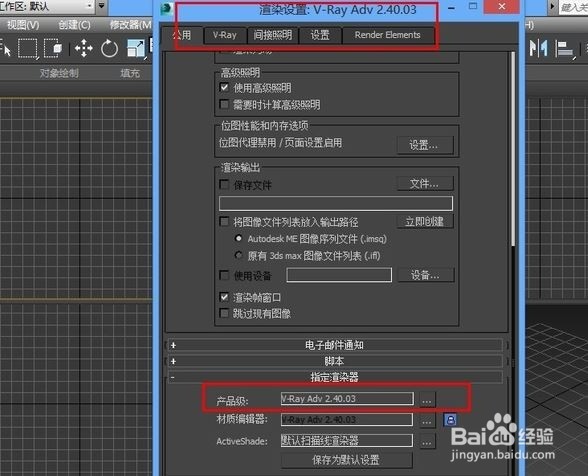Check the 使用设备 checkbox
The height and width of the screenshot is (476, 588).
click(224, 275)
